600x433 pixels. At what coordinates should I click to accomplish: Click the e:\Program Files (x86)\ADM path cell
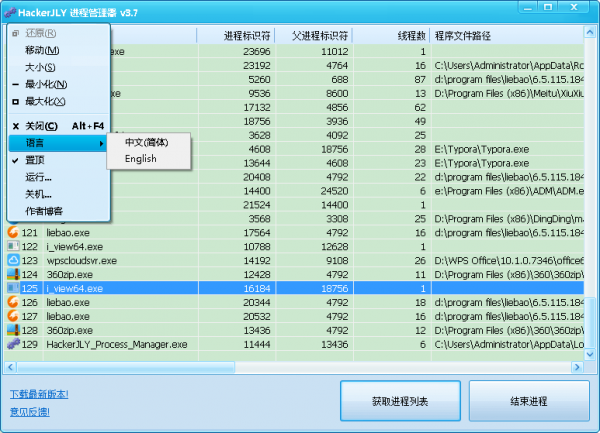[x=509, y=191]
